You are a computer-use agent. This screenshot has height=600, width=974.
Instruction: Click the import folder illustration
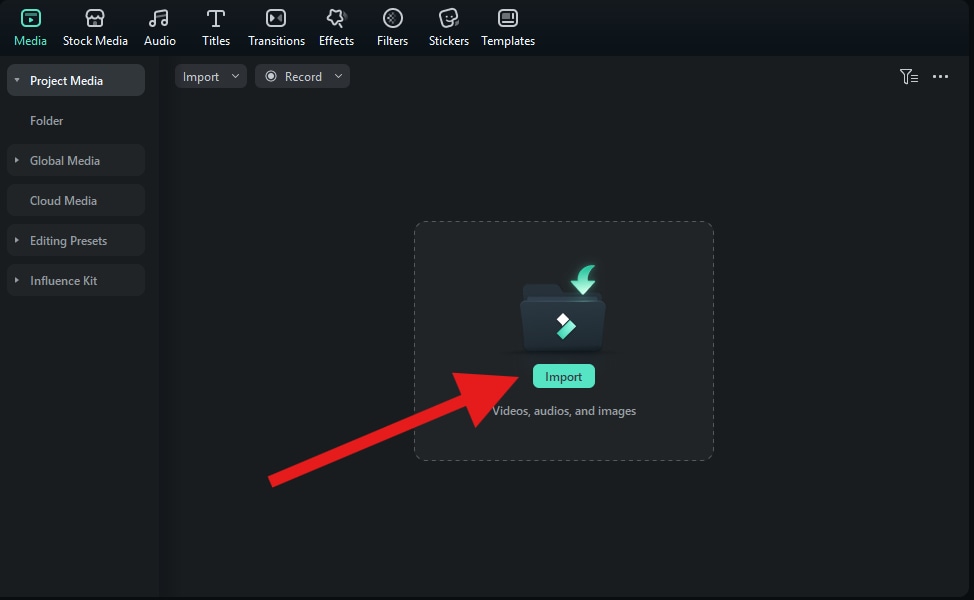click(x=563, y=309)
